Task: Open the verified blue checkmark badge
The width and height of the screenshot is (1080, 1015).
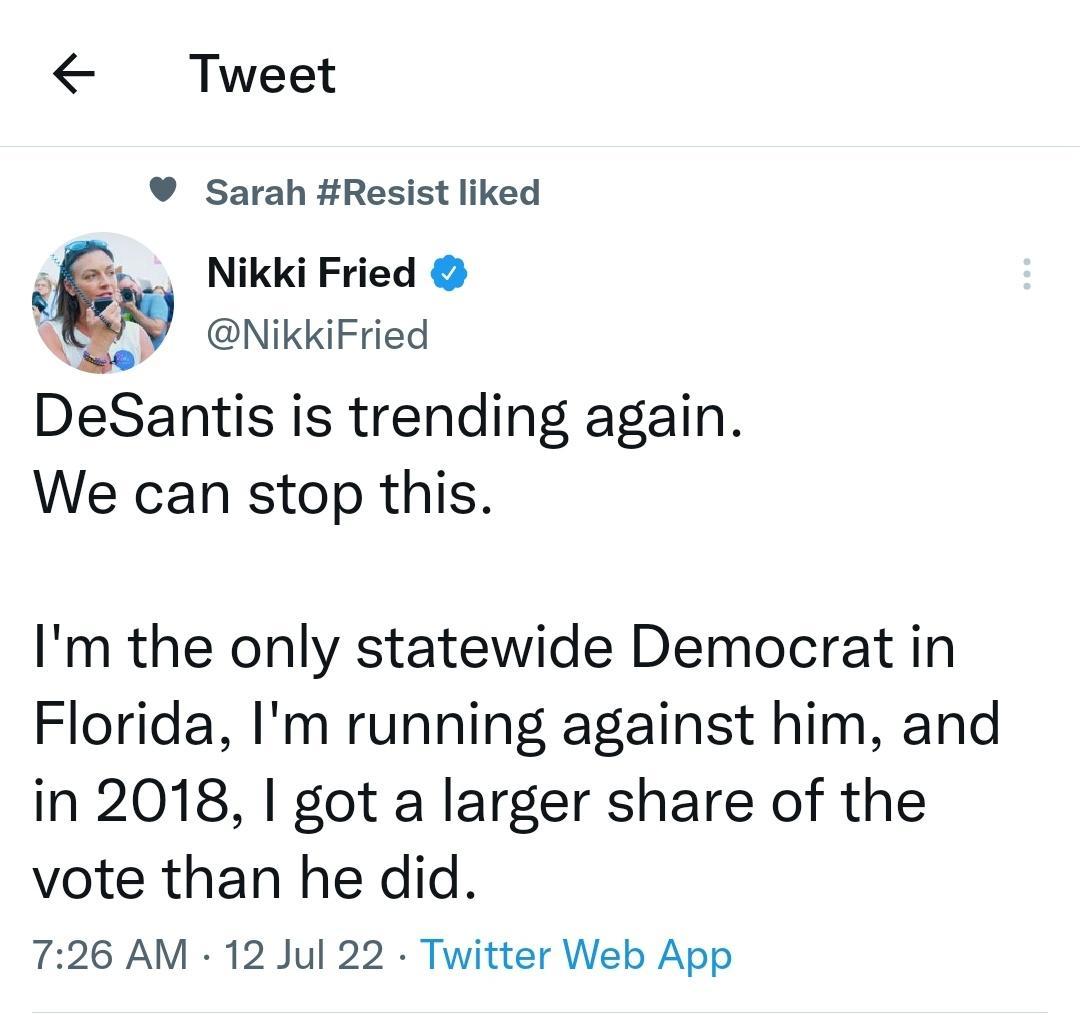Action: tap(449, 271)
